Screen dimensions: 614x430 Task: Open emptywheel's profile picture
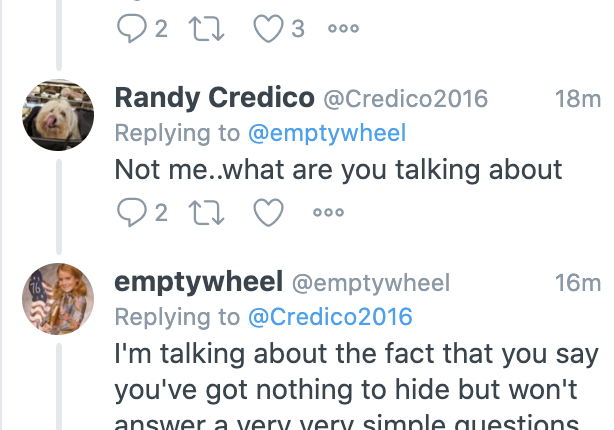(x=58, y=299)
